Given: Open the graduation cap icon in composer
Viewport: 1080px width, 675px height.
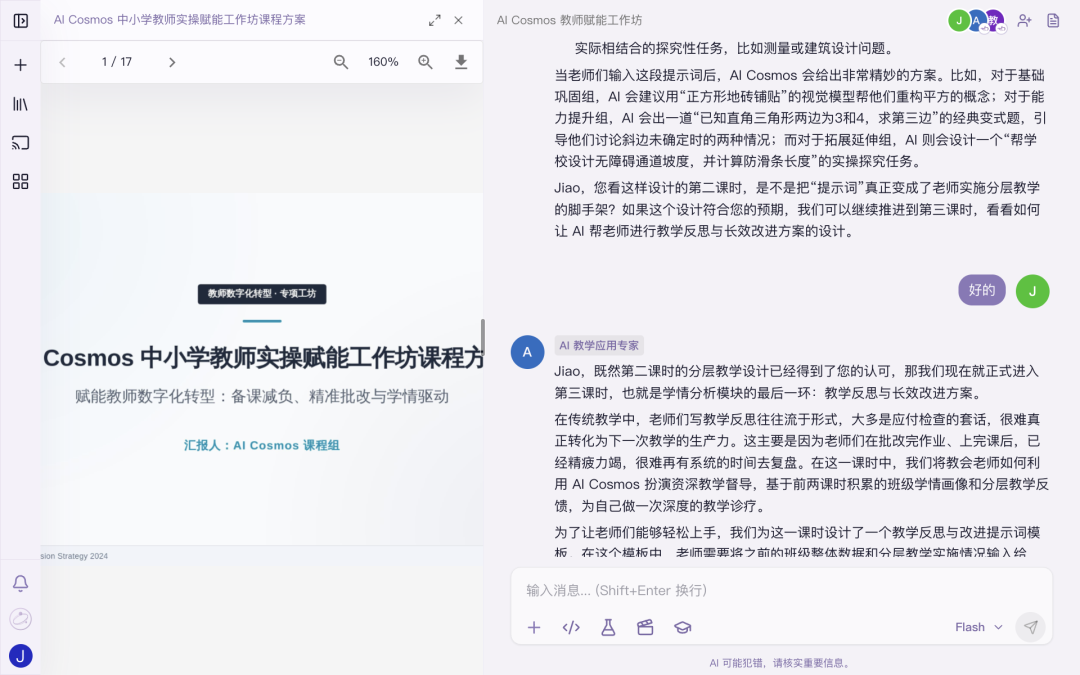Looking at the screenshot, I should 683,627.
